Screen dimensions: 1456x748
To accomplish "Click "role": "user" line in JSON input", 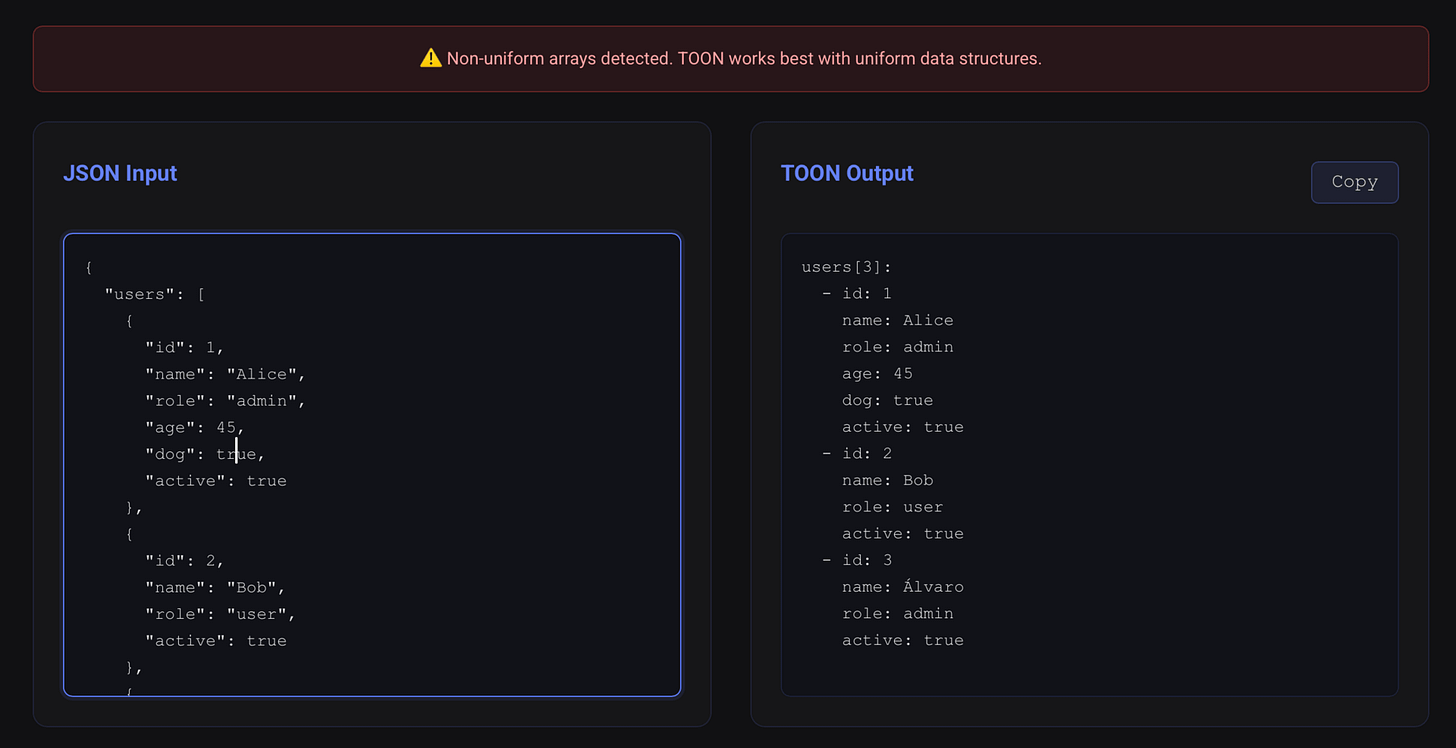I will 220,614.
